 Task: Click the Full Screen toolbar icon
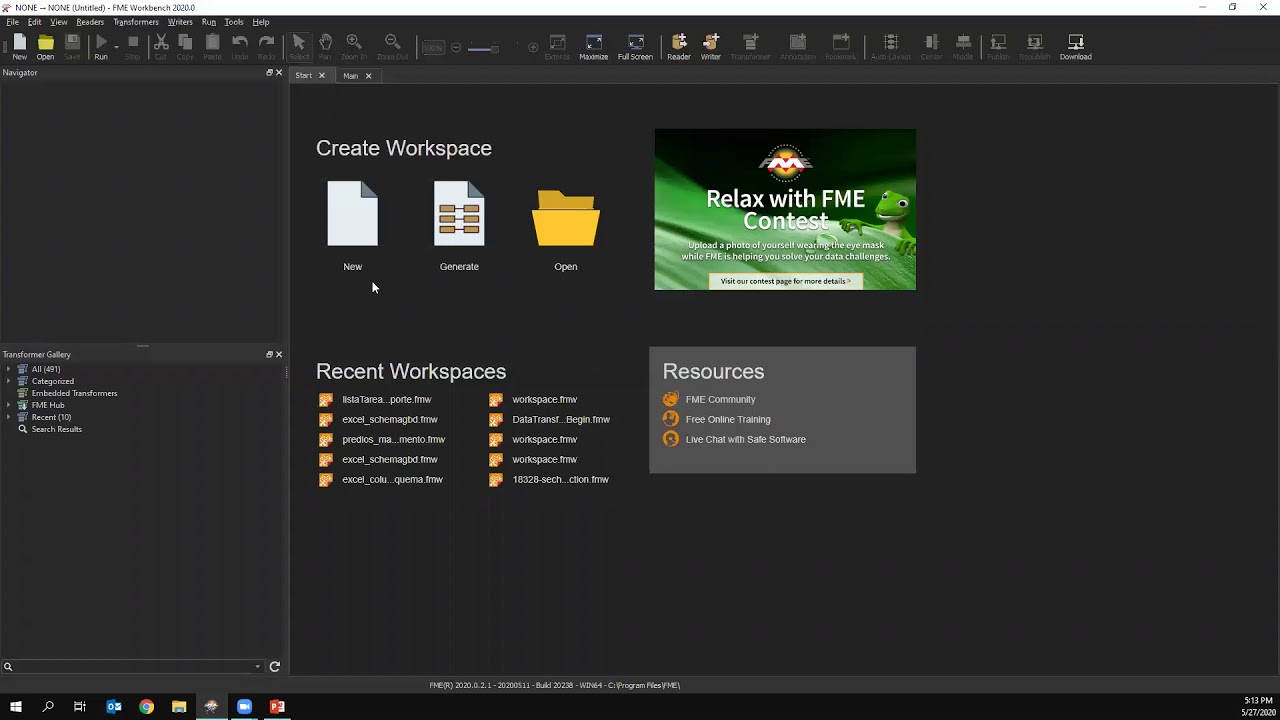[635, 46]
